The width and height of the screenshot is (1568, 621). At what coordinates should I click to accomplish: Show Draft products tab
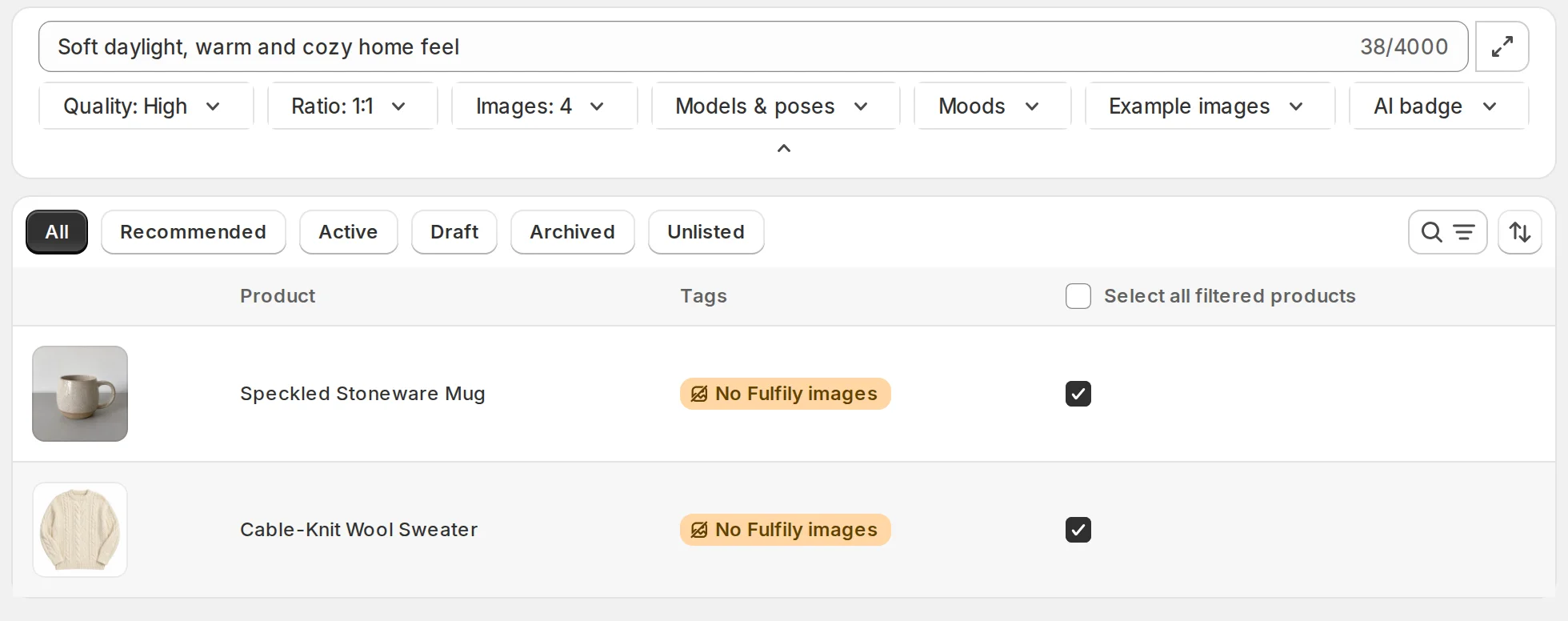point(454,232)
